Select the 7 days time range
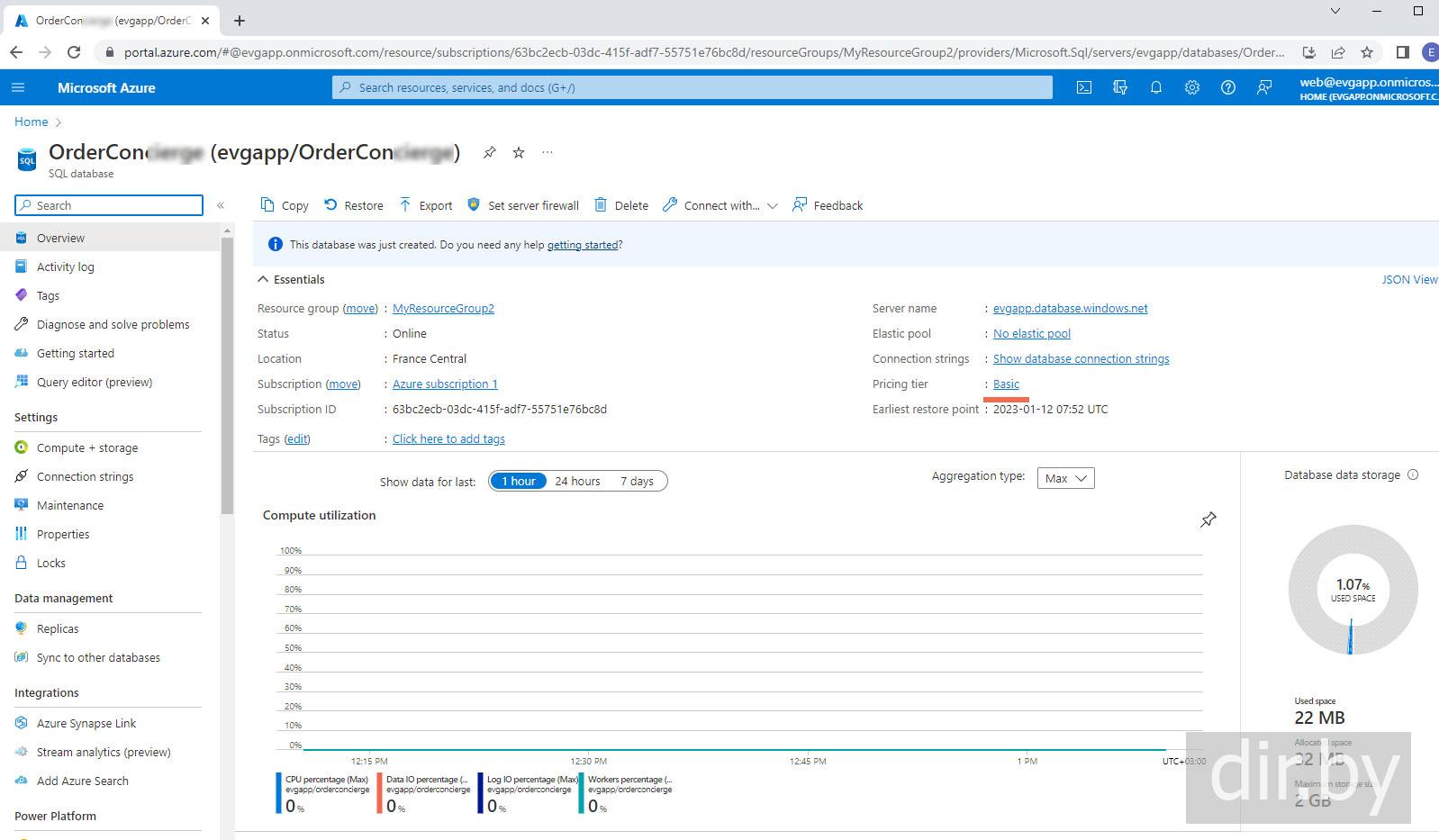Viewport: 1439px width, 840px height. (x=637, y=481)
